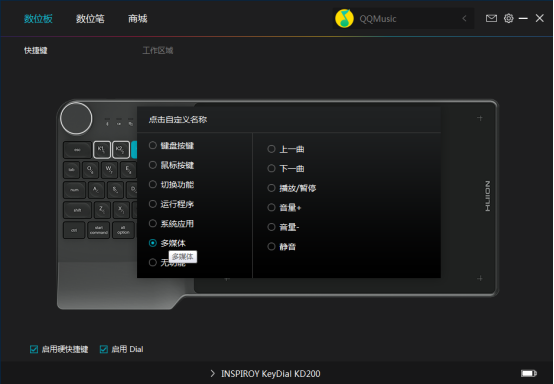The width and height of the screenshot is (554, 384).
Task: Open the 商城 store tab
Action: point(138,19)
